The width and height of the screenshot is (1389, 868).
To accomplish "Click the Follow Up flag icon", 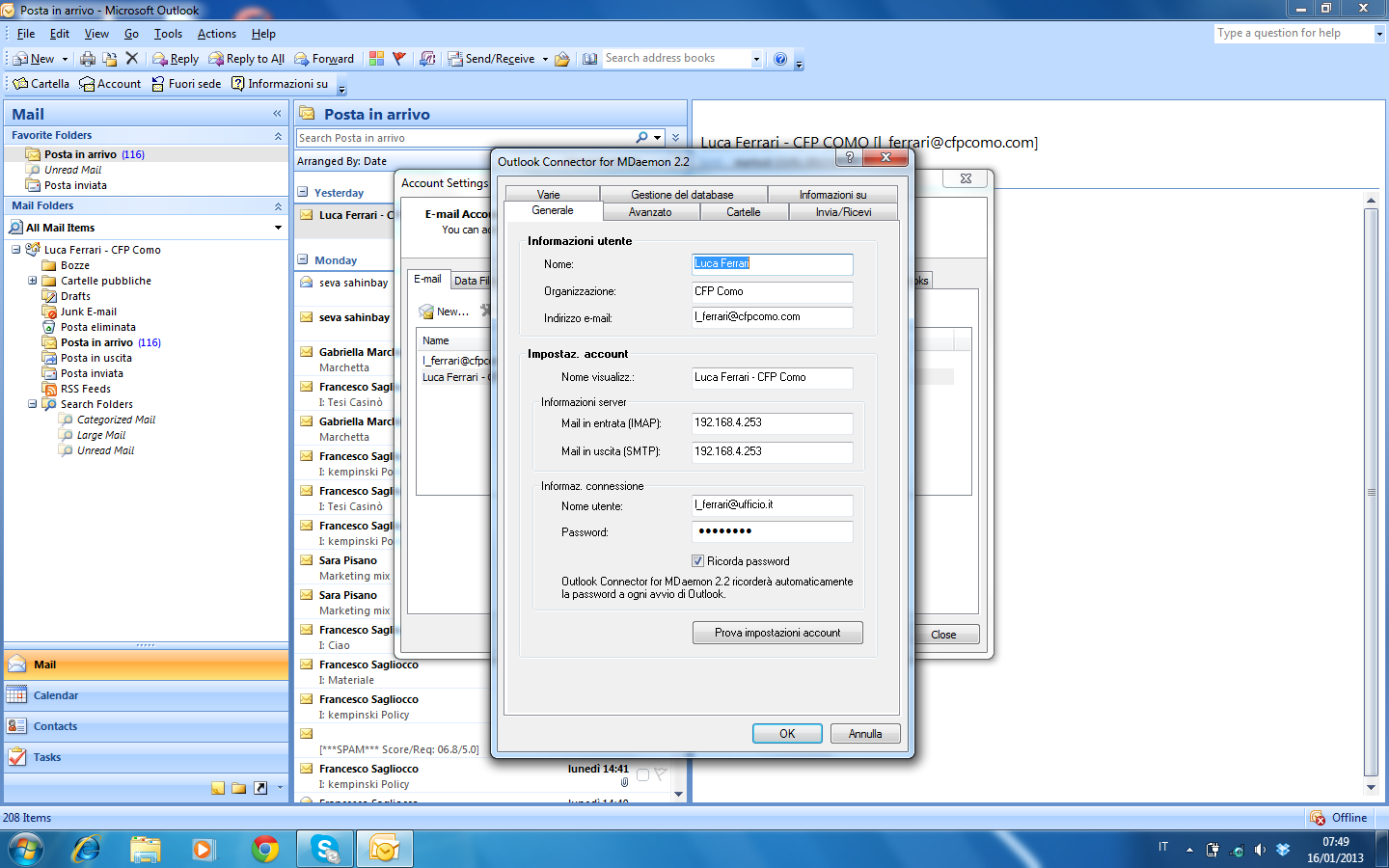I will pos(399,59).
